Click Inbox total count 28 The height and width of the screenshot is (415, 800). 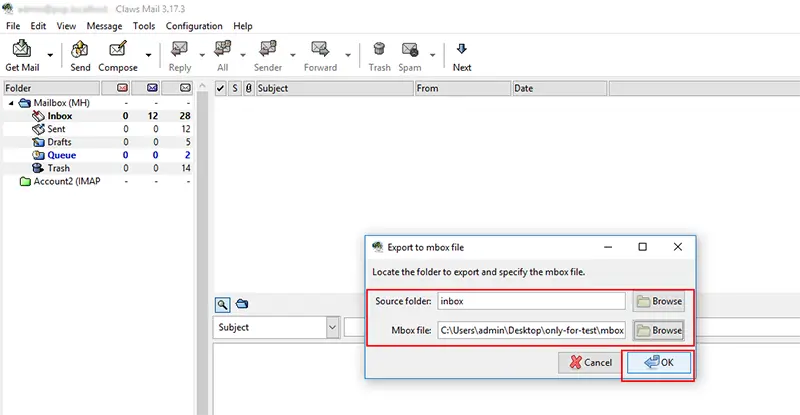point(185,116)
